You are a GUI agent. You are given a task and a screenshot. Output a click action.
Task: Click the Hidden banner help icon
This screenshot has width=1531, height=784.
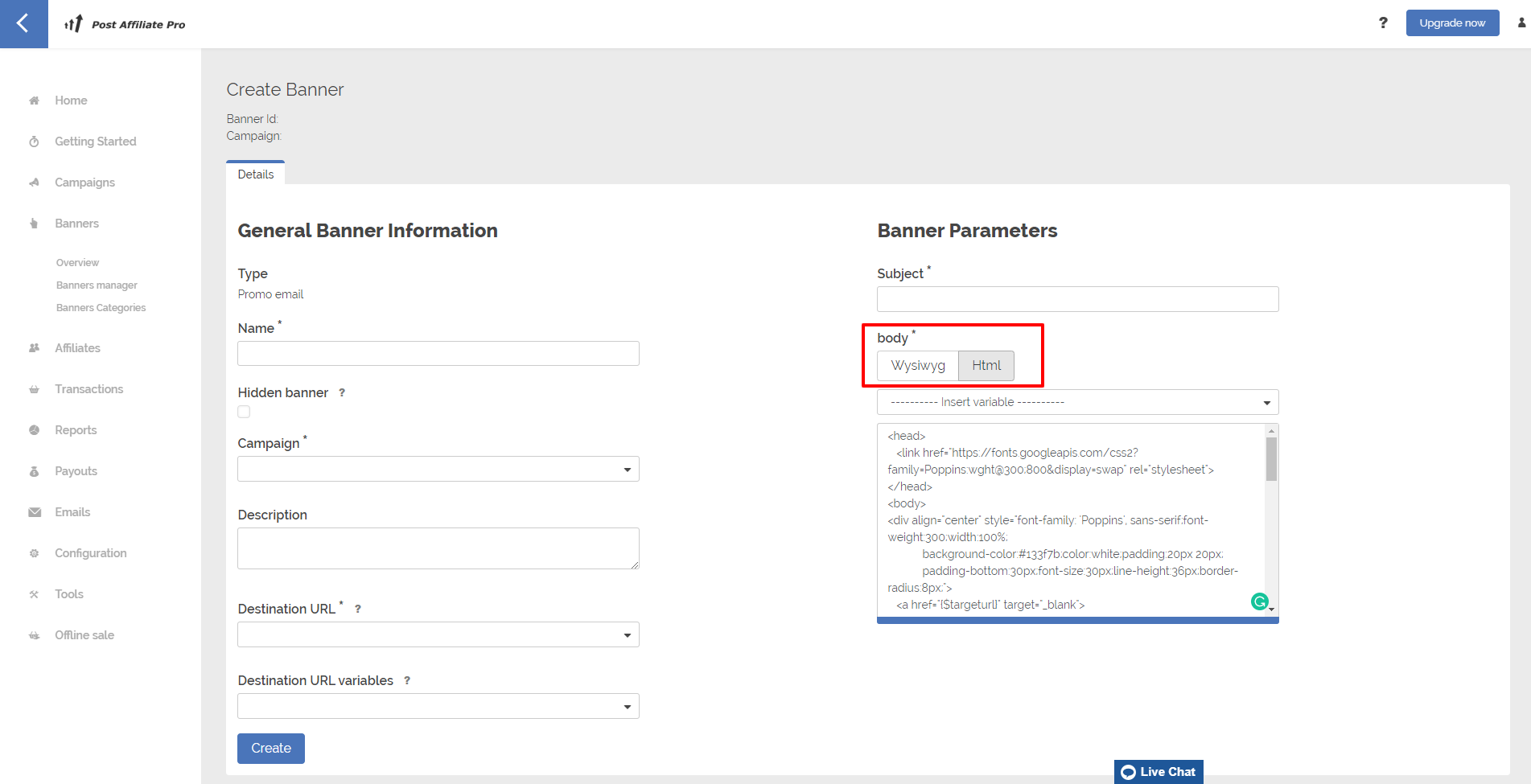[x=342, y=392]
